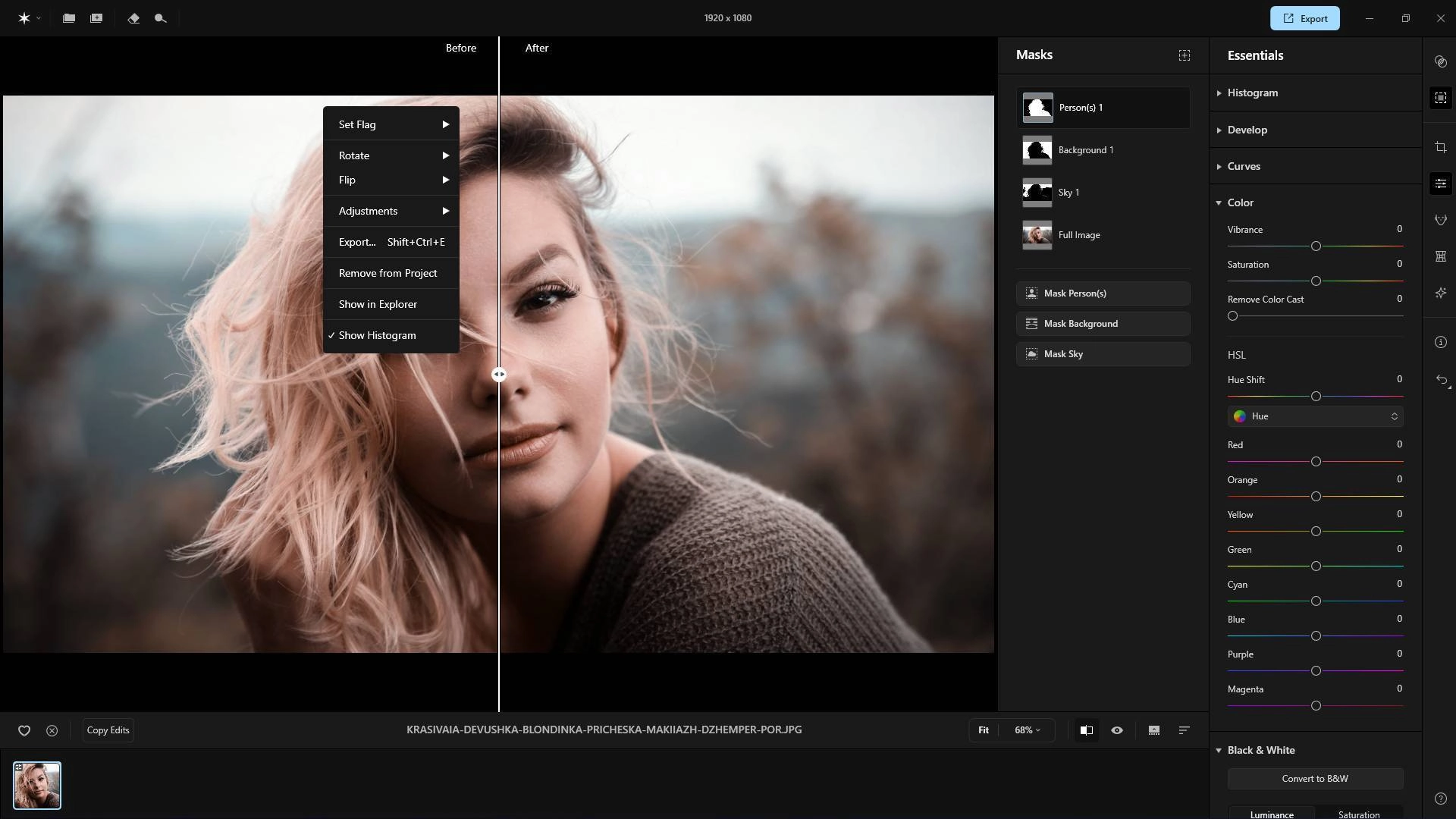This screenshot has height=819, width=1456.
Task: Select Fit zoom mode
Action: (x=983, y=730)
